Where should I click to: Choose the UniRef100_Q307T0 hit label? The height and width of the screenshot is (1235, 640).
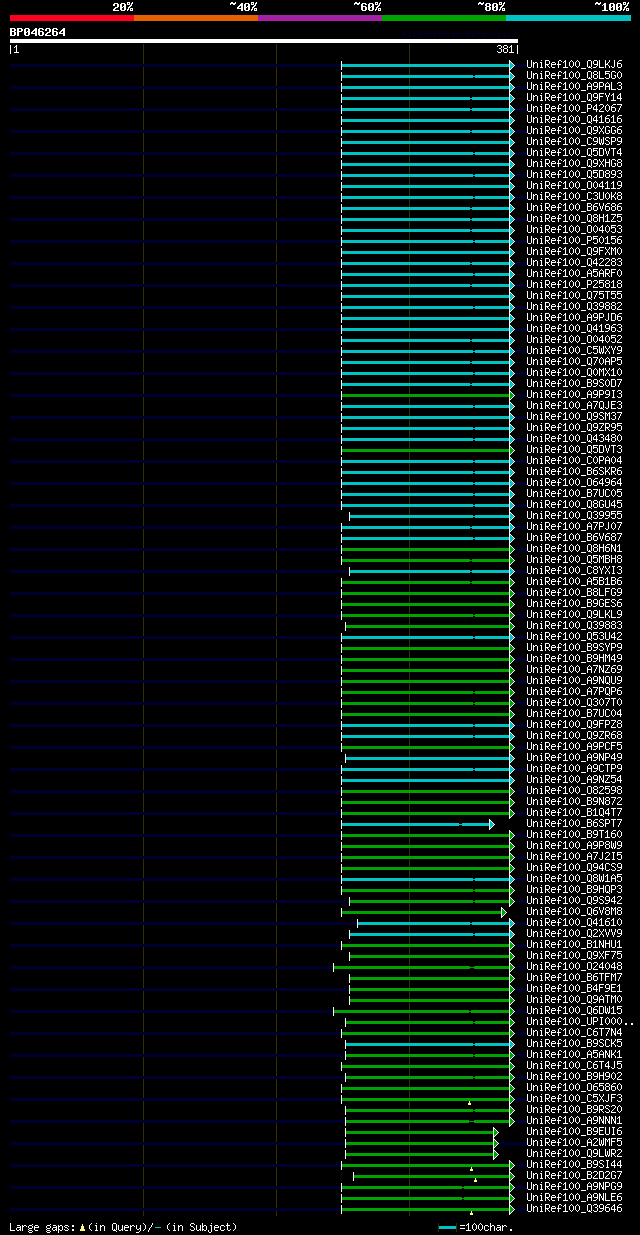click(x=576, y=702)
